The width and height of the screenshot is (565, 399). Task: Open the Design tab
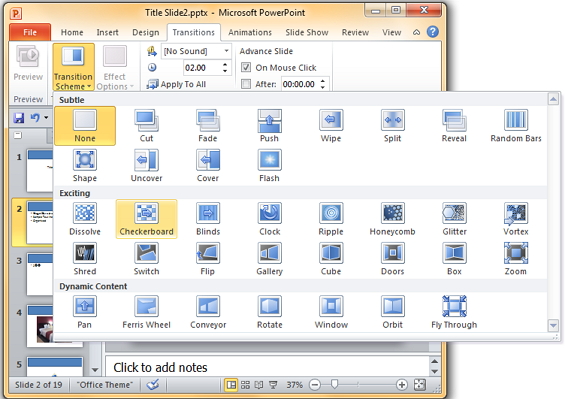tap(146, 32)
